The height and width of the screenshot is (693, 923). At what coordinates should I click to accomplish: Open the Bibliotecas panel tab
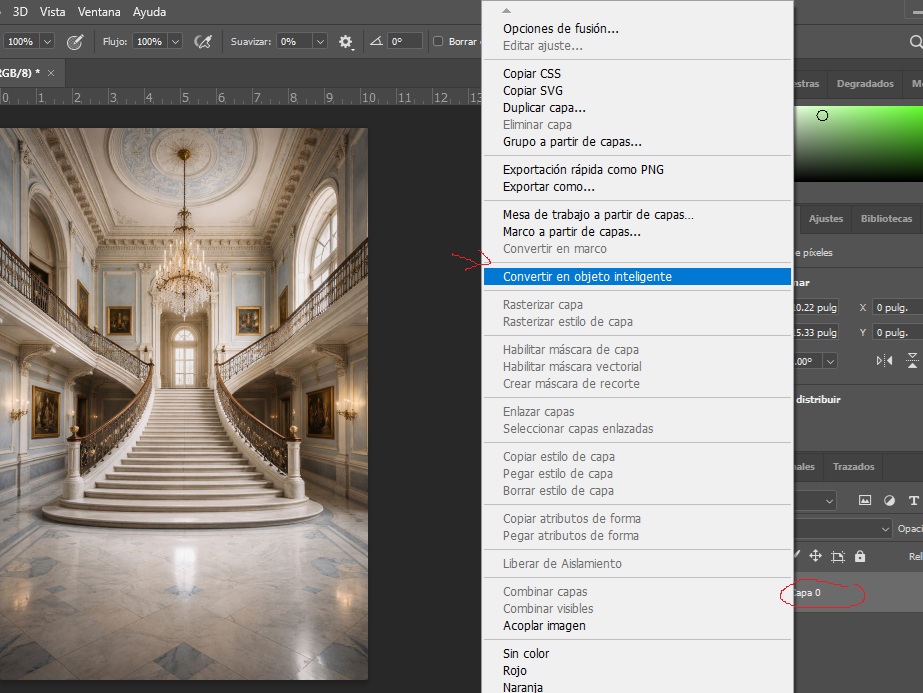point(886,218)
